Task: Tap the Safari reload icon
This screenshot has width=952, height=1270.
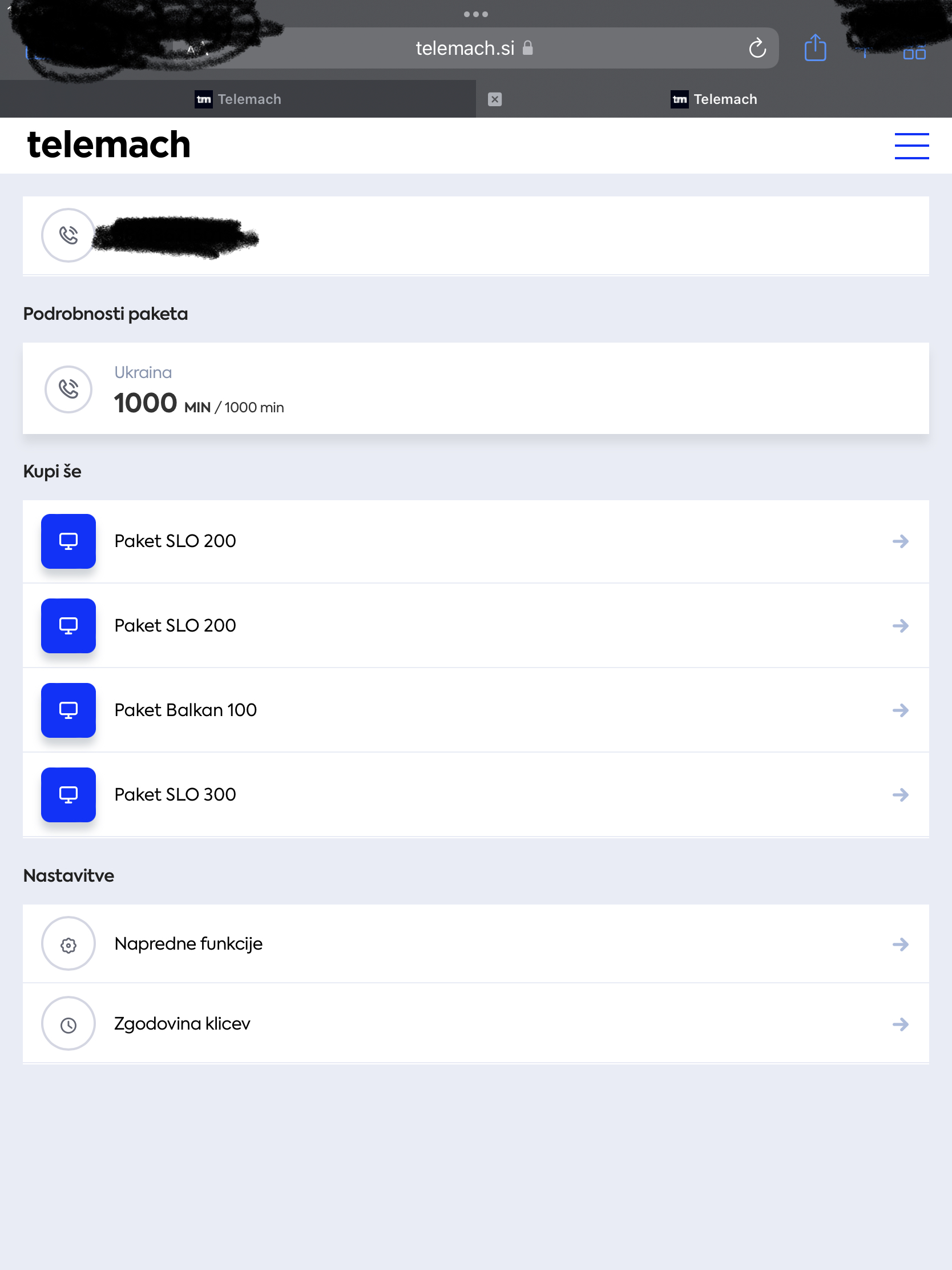Action: coord(757,48)
